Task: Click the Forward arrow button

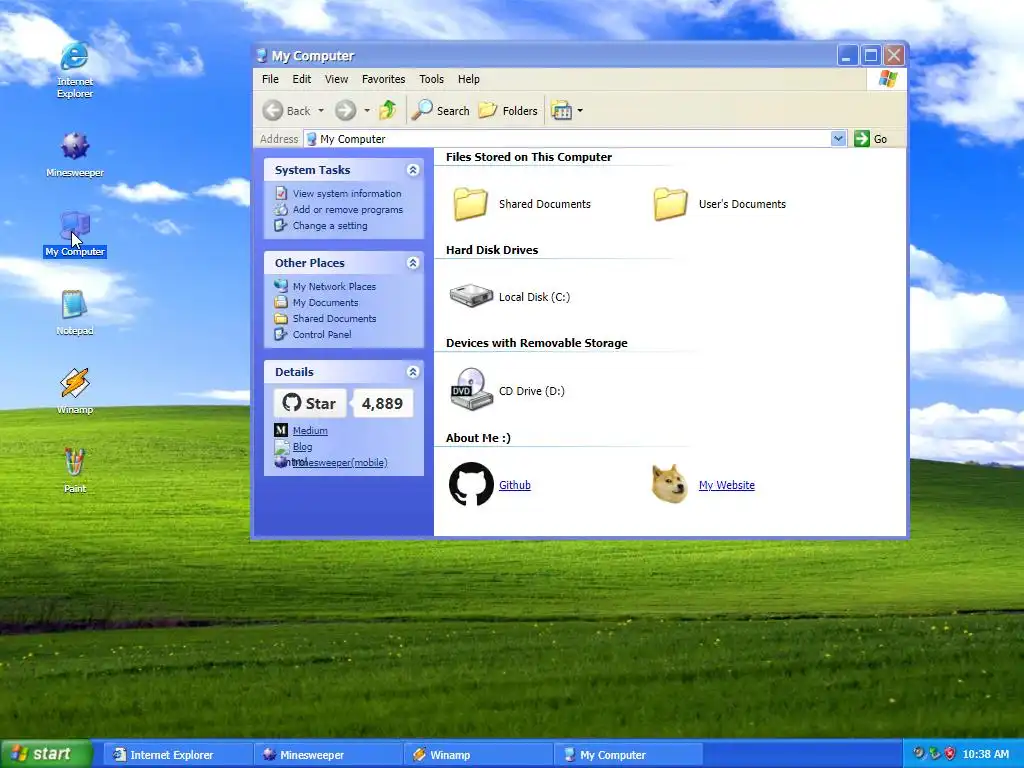Action: tap(345, 110)
